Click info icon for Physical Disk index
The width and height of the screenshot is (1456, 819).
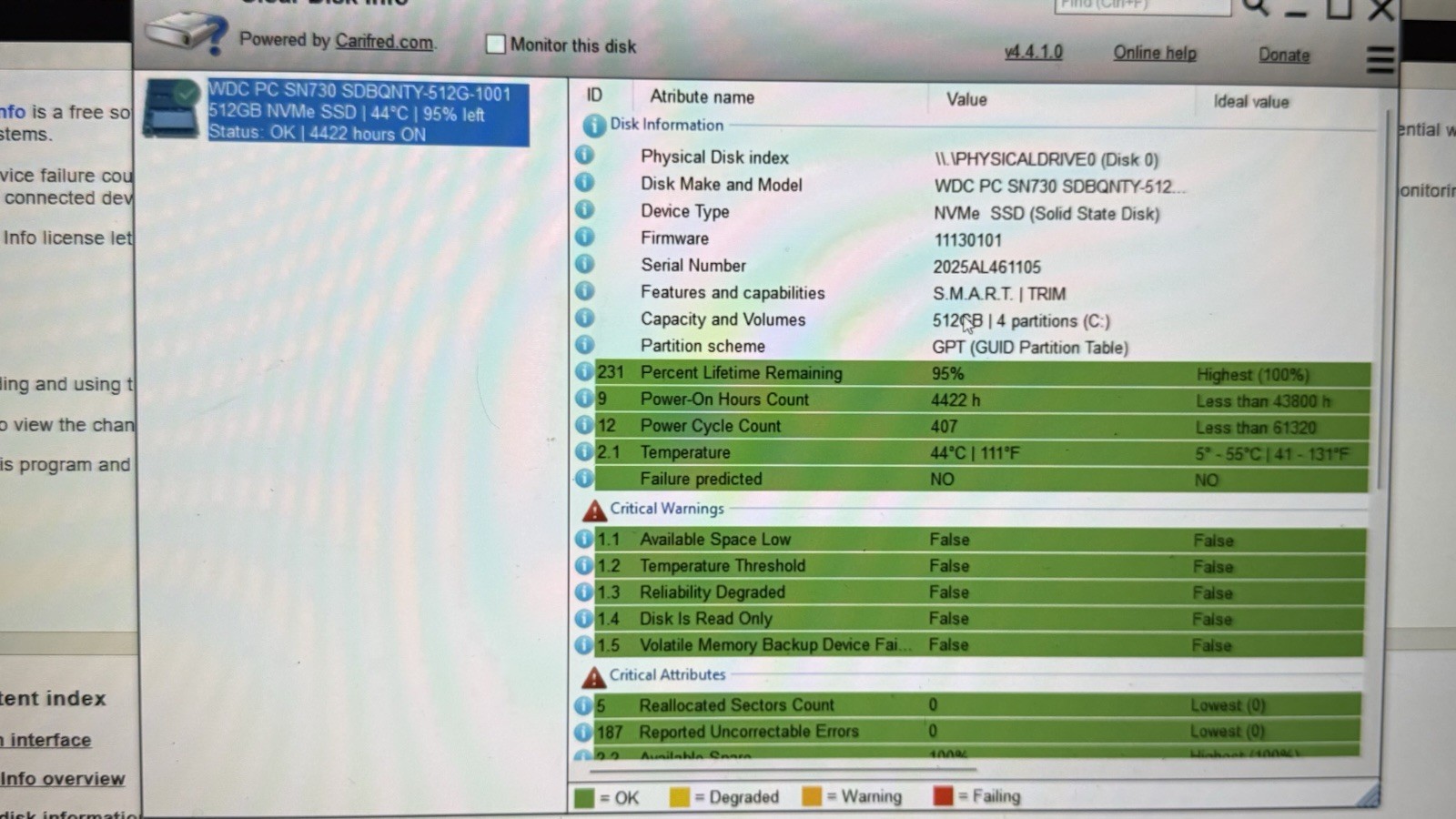(584, 156)
